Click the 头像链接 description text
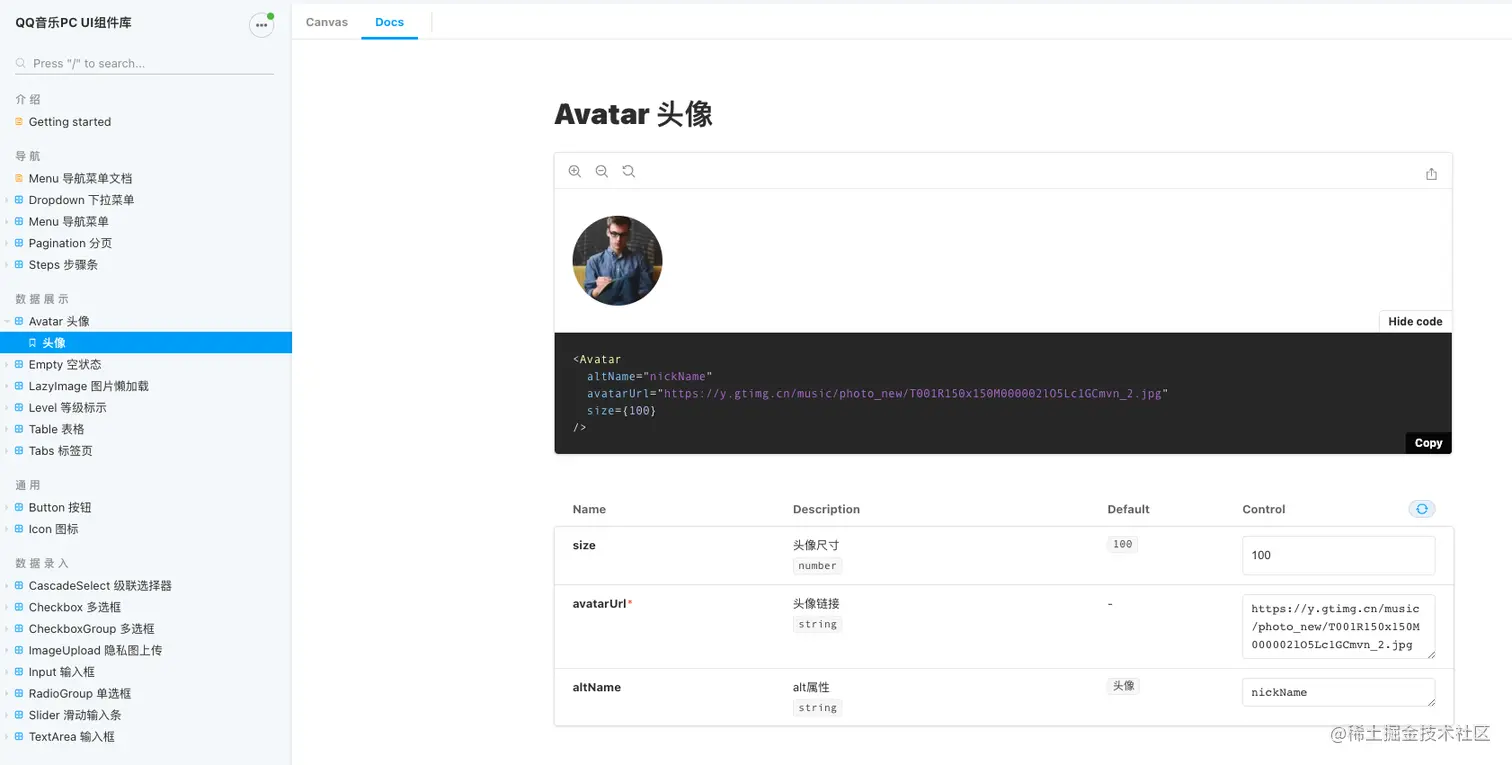 [816, 604]
